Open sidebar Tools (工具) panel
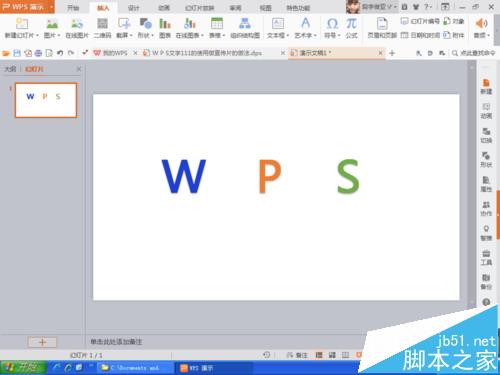 click(486, 258)
